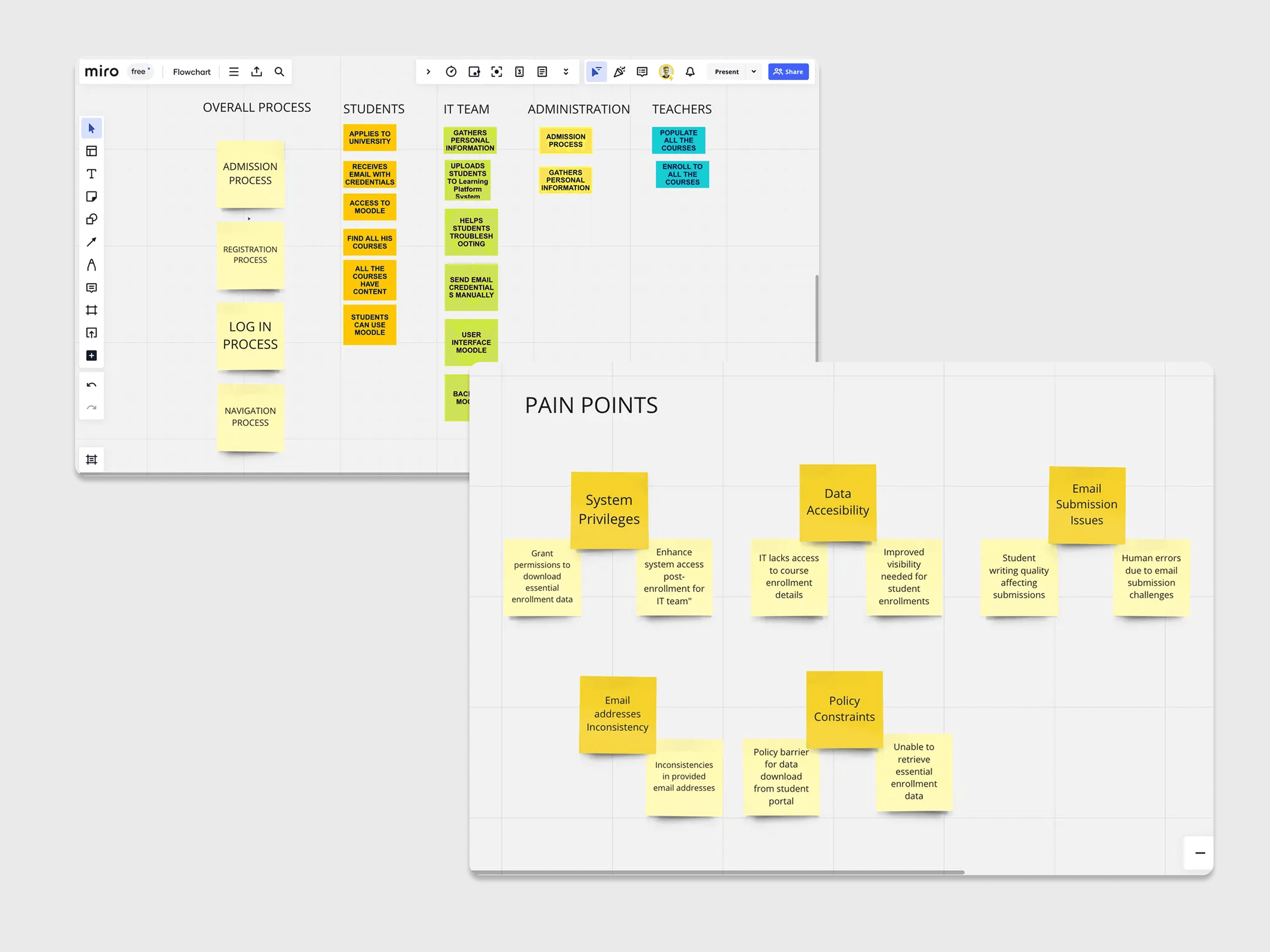
Task: Click the timer icon in top toolbar
Action: [451, 72]
